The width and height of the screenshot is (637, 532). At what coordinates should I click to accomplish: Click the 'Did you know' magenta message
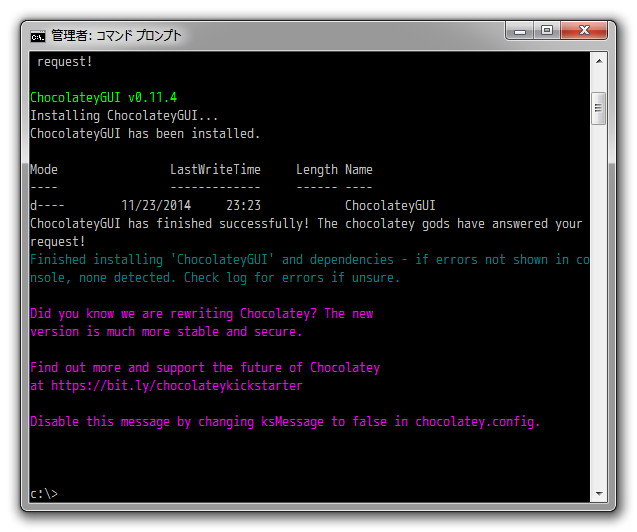[x=200, y=314]
